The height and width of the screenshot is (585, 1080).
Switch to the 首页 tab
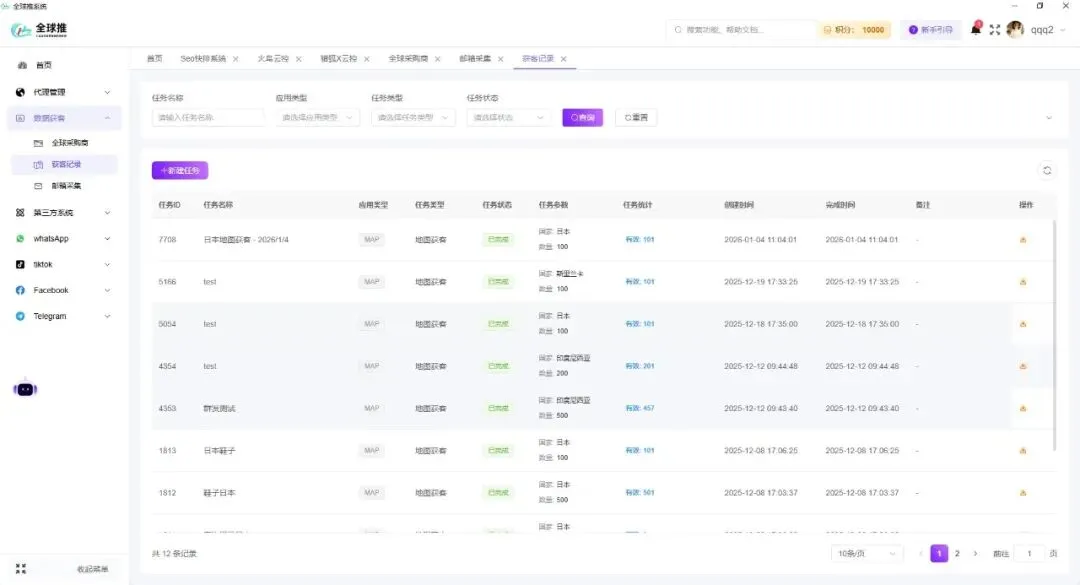(x=154, y=59)
